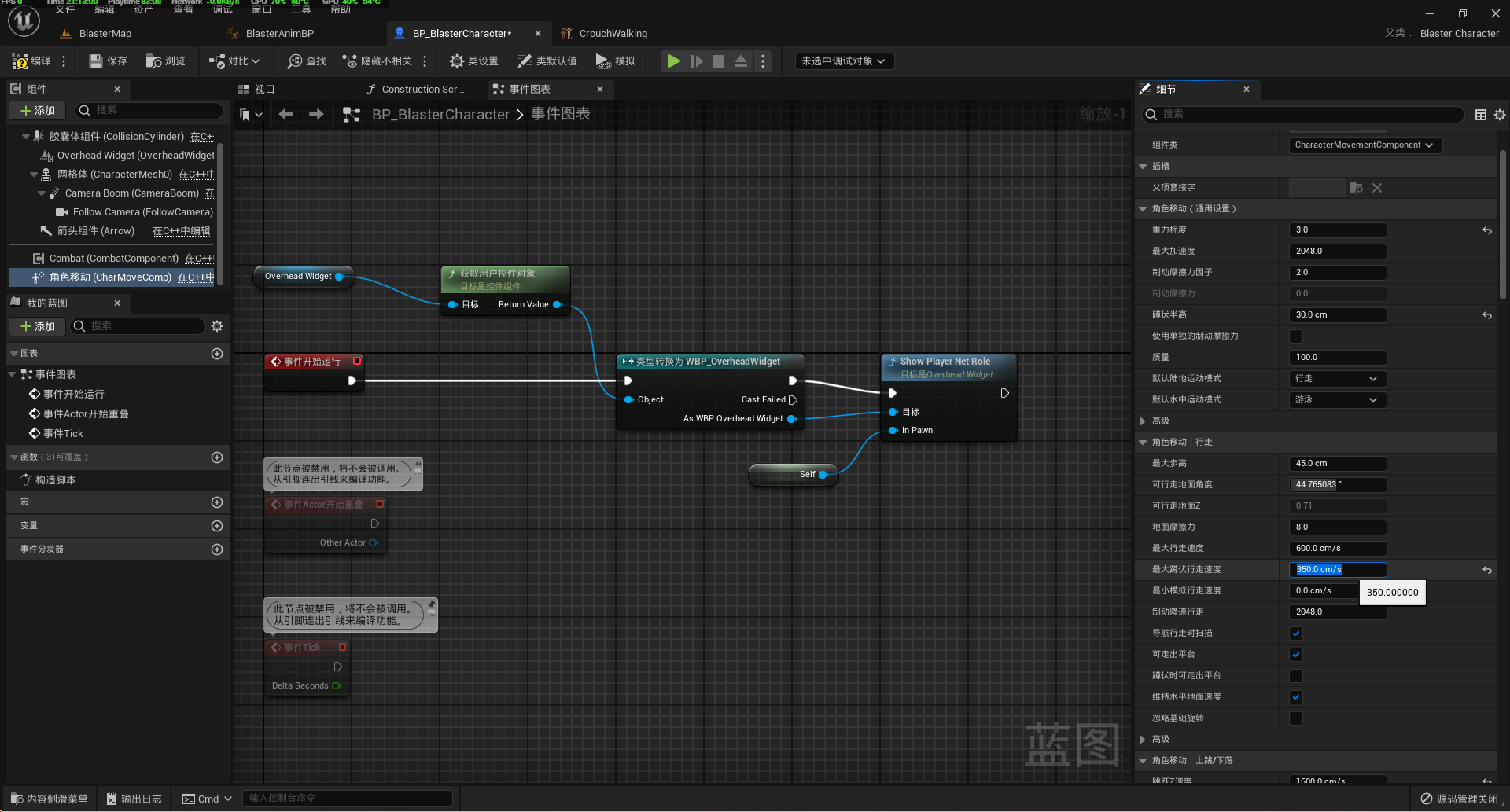This screenshot has width=1510, height=812.
Task: Click Details panel search field
Action: pos(1302,115)
